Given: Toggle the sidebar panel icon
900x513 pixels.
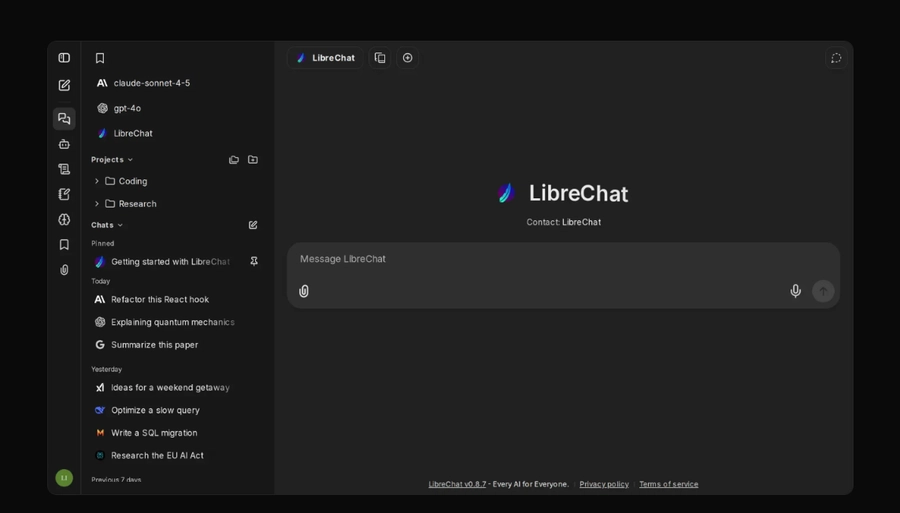Looking at the screenshot, I should 64,58.
